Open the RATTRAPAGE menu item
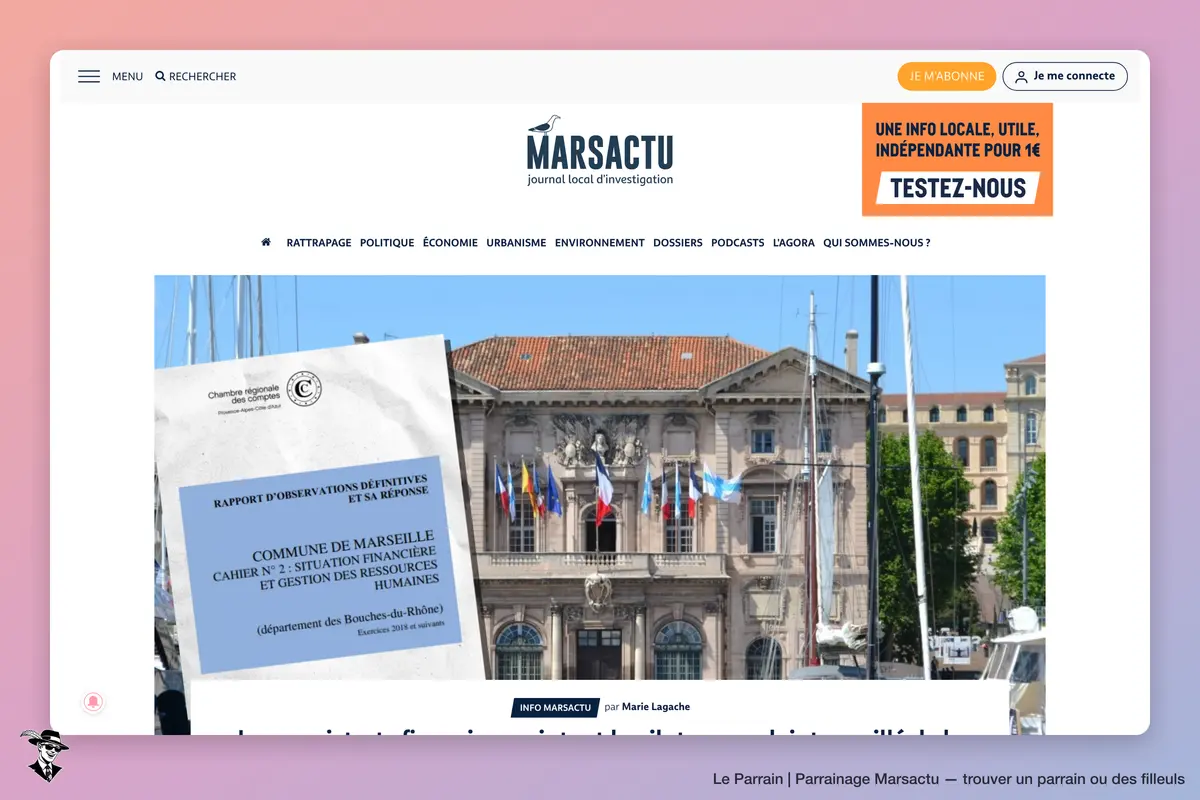This screenshot has height=800, width=1200. click(x=319, y=243)
